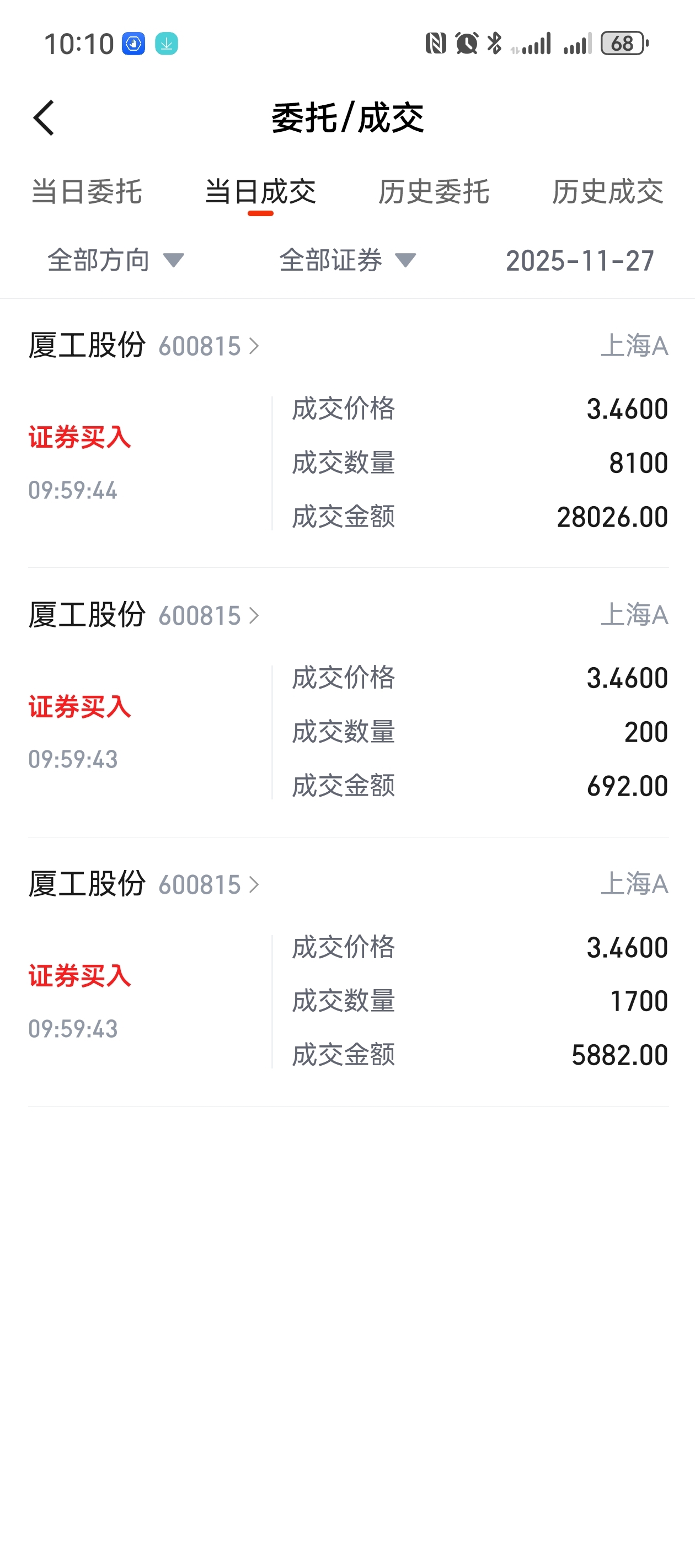Tap the 692.00 成交金额 row
695x1568 pixels.
point(479,786)
